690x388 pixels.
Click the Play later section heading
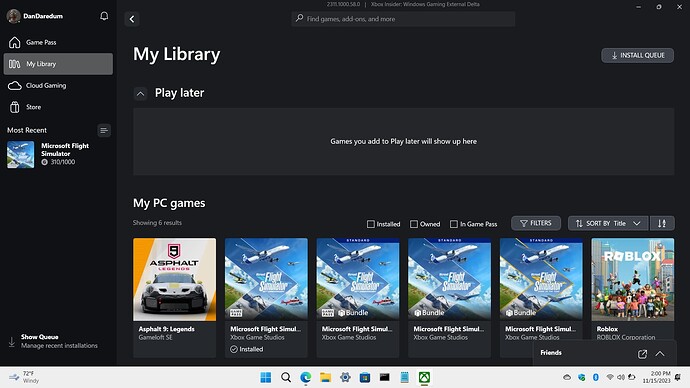coord(179,93)
